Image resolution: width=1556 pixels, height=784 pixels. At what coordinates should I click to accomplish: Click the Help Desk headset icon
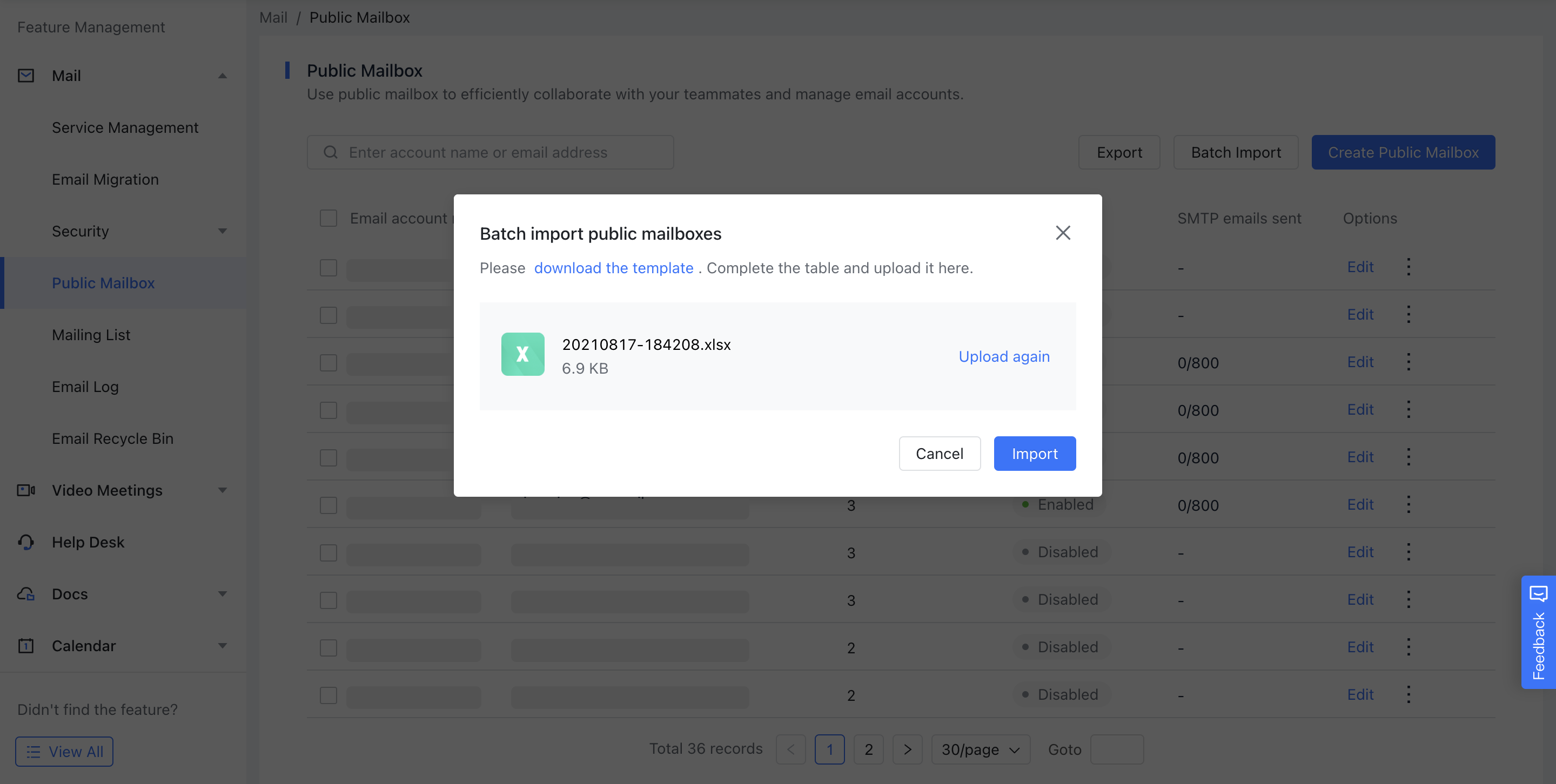coord(25,542)
